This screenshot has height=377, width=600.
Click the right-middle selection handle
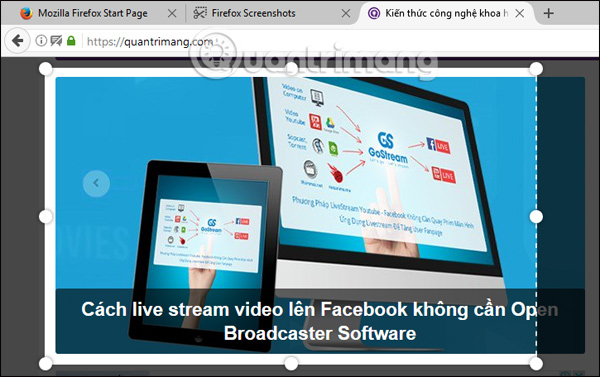pyautogui.click(x=536, y=217)
